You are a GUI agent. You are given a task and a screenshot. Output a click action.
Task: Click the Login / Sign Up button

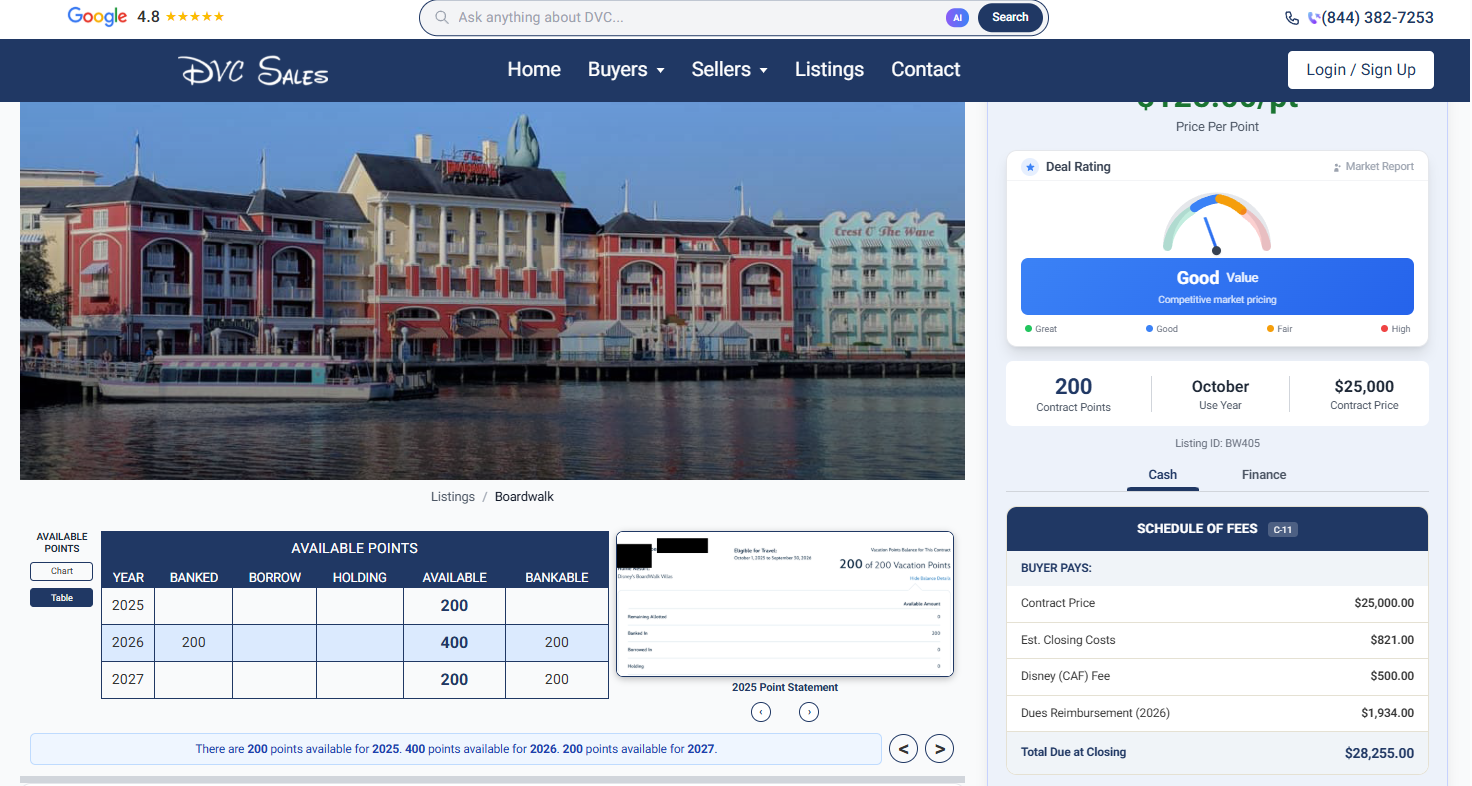coord(1360,70)
